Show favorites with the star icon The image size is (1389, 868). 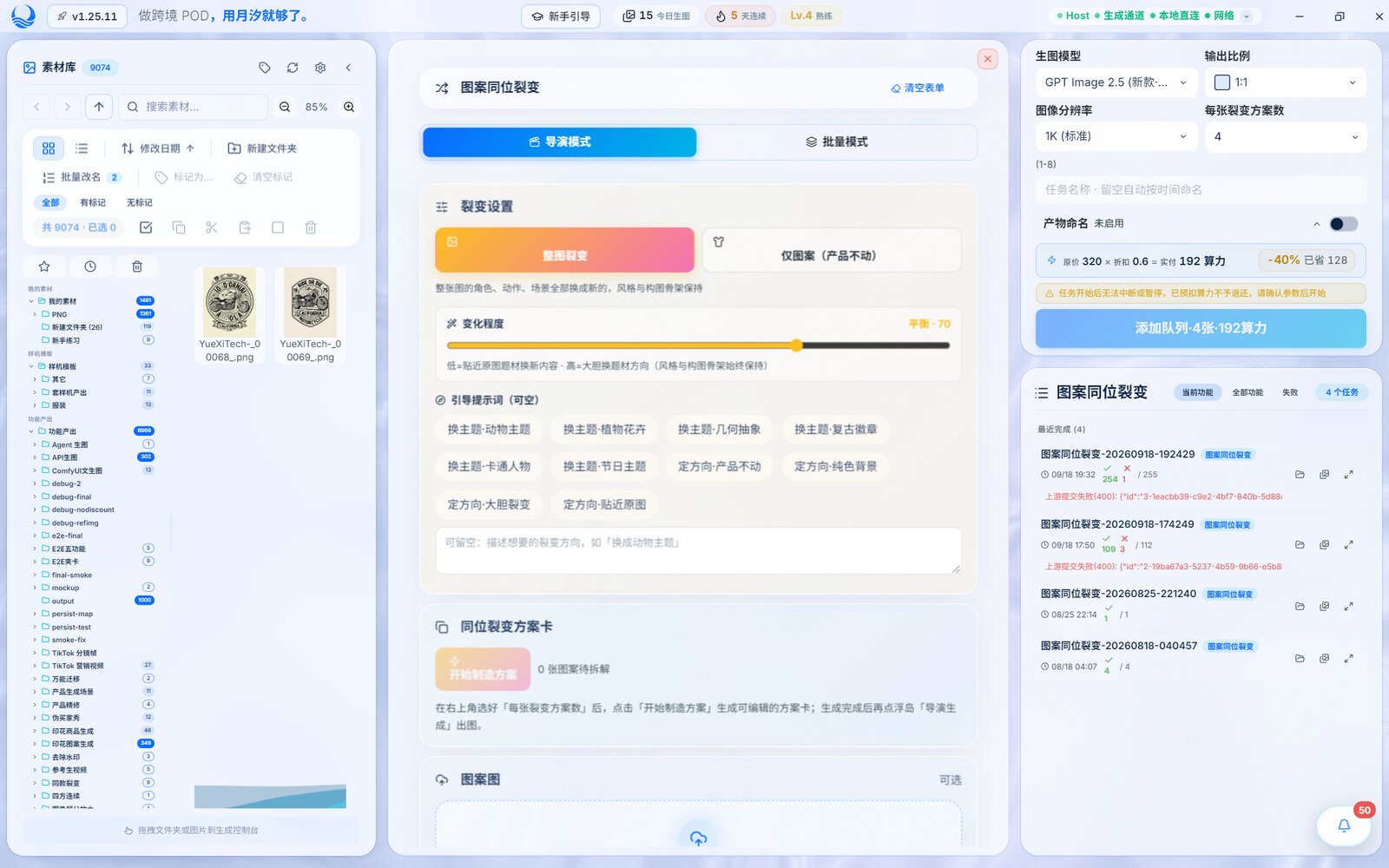[44, 266]
